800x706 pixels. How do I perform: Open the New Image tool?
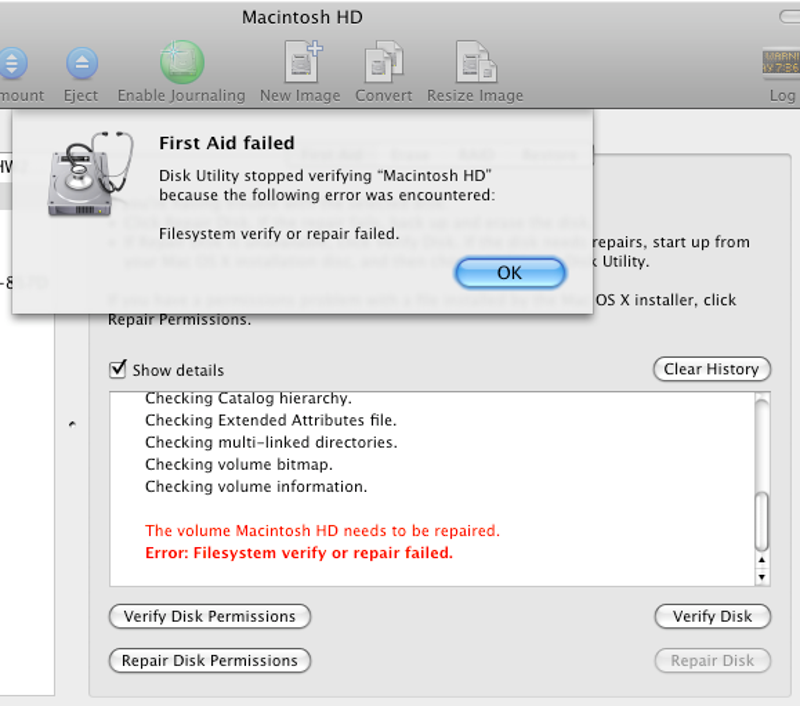303,61
